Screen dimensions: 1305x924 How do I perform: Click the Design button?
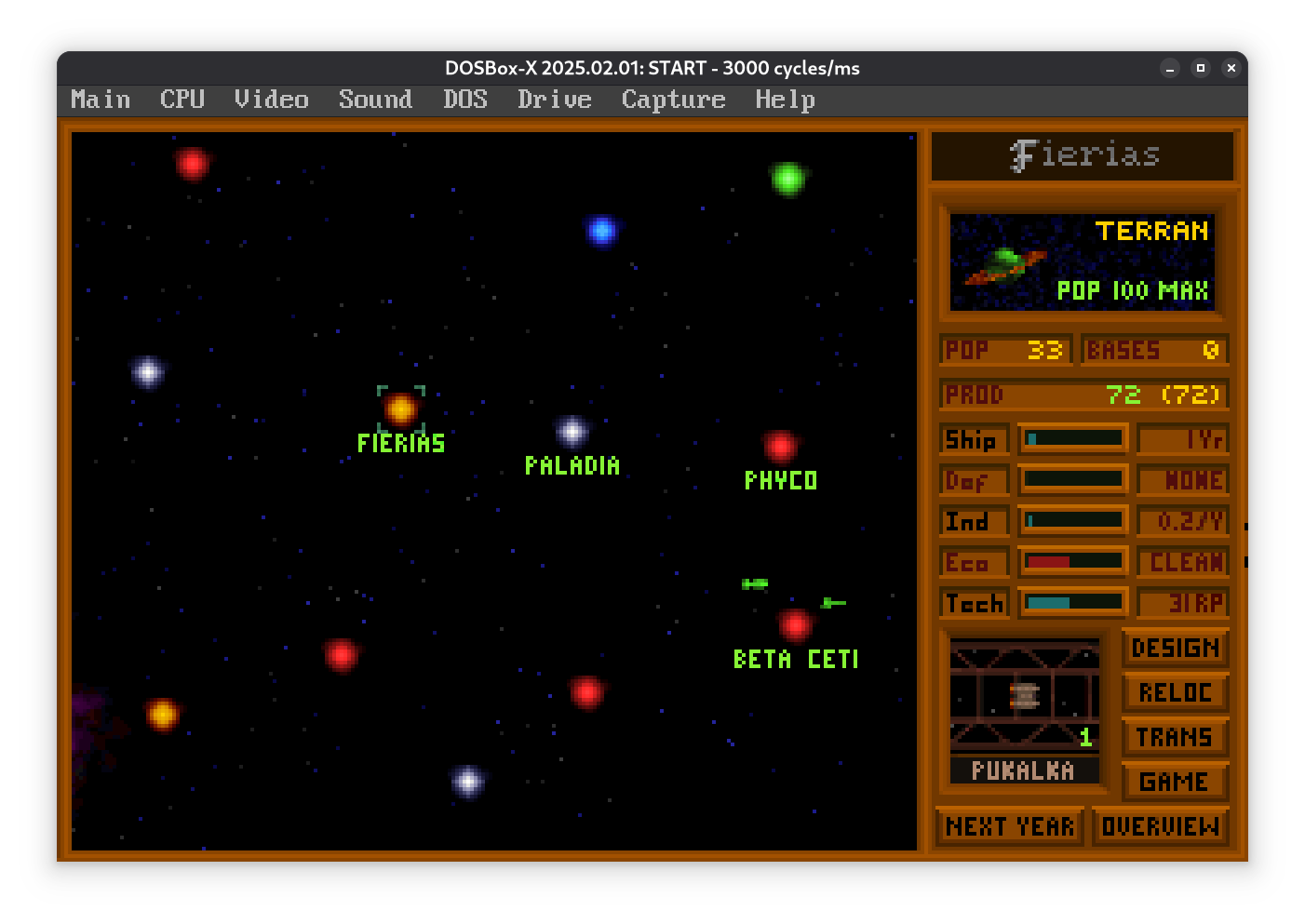(1175, 648)
